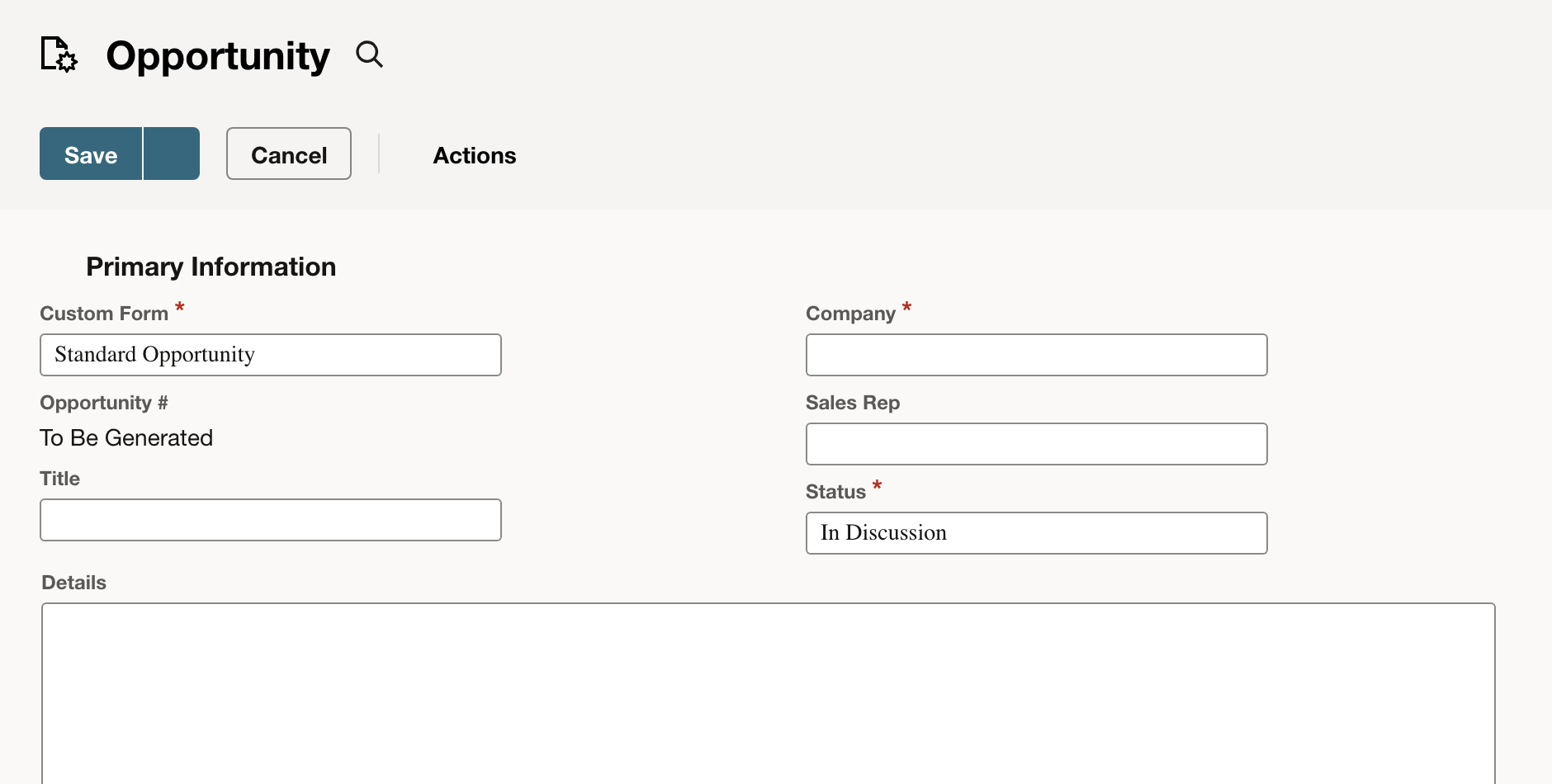The height and width of the screenshot is (784, 1552).
Task: Focus the Title input field
Action: [271, 520]
